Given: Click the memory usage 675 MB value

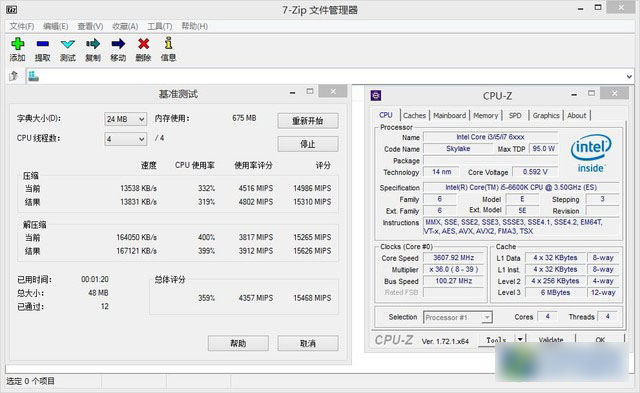Looking at the screenshot, I should click(244, 118).
